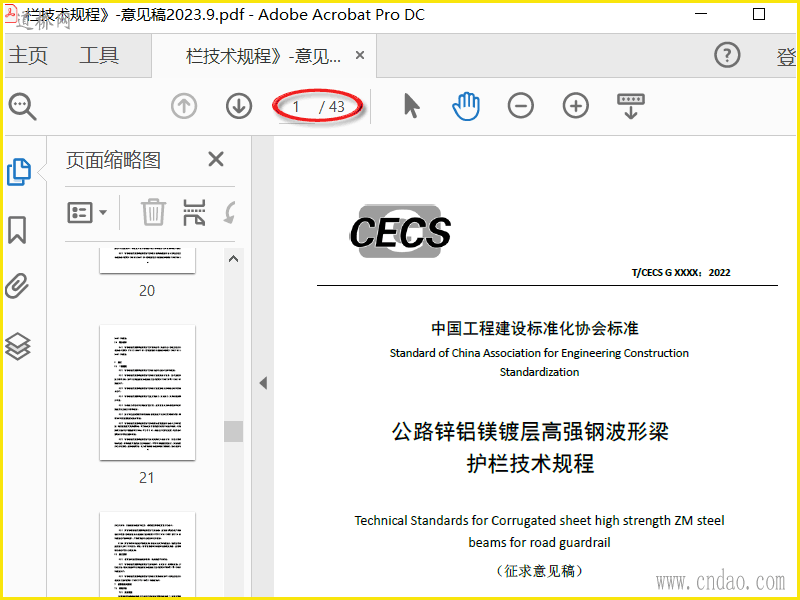Click 'beams for road guardrail' line
The height and width of the screenshot is (600, 800).
coord(539,542)
